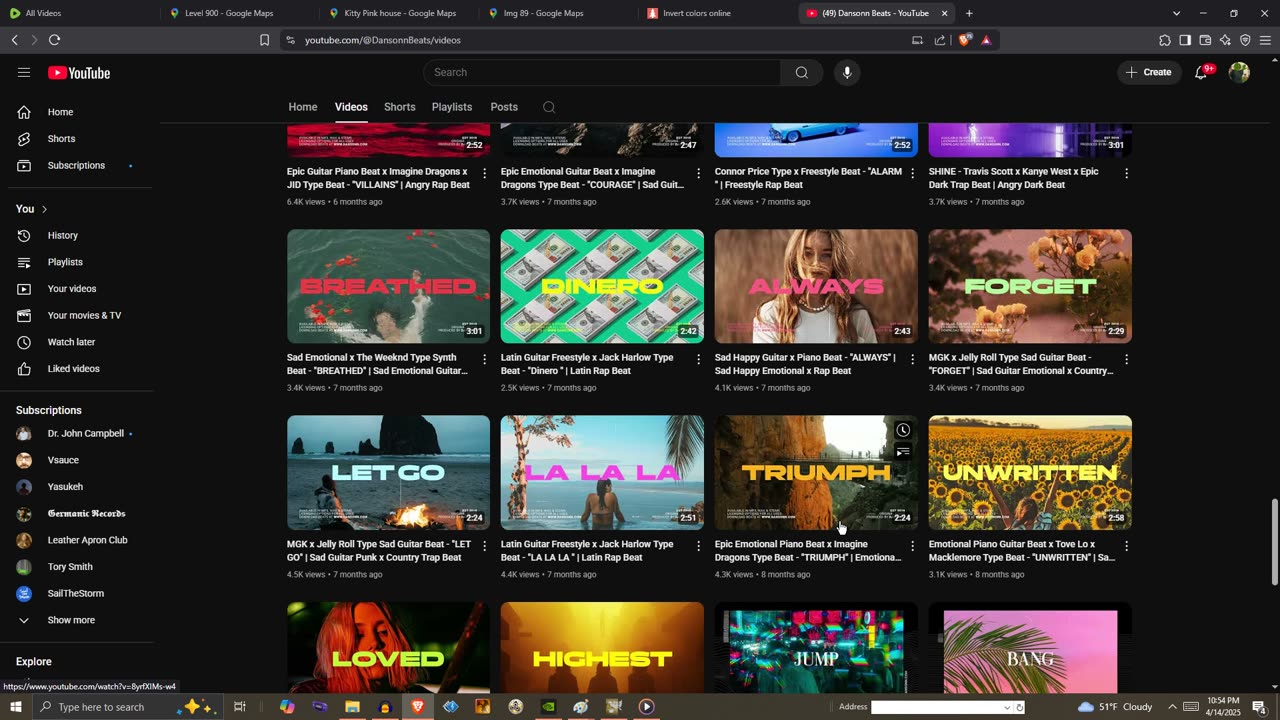The image size is (1280, 720).
Task: Open Windows Start menu
Action: pyautogui.click(x=15, y=707)
